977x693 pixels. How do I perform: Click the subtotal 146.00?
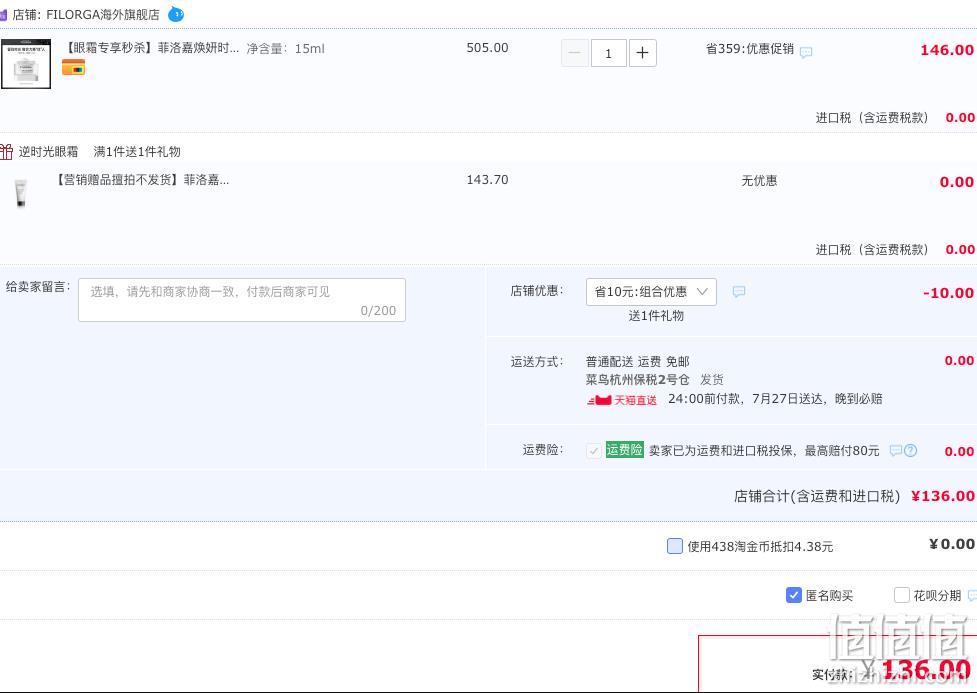(947, 50)
